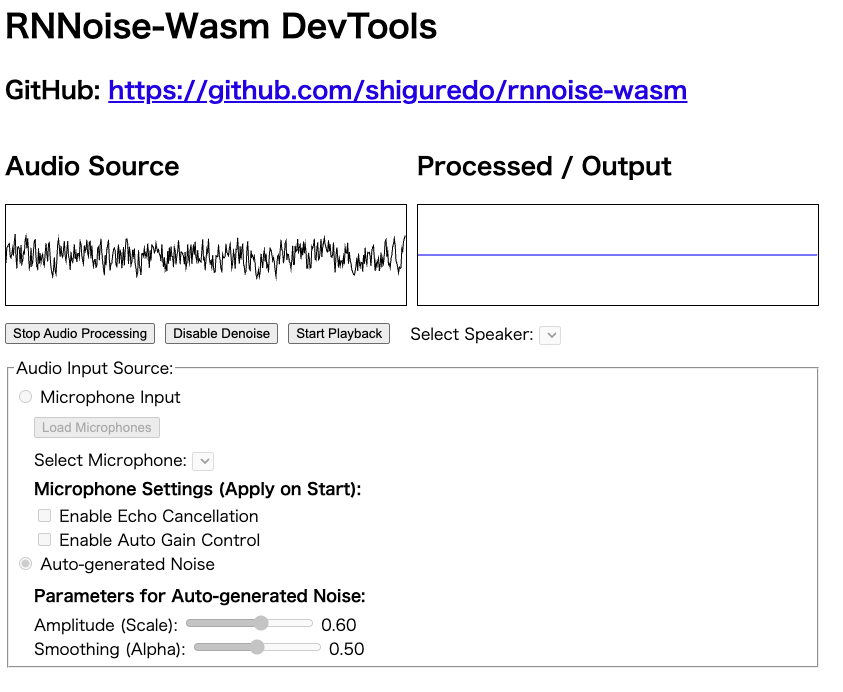Image resolution: width=843 pixels, height=692 pixels.
Task: Click the Processed / Output waveform display
Action: [x=618, y=254]
